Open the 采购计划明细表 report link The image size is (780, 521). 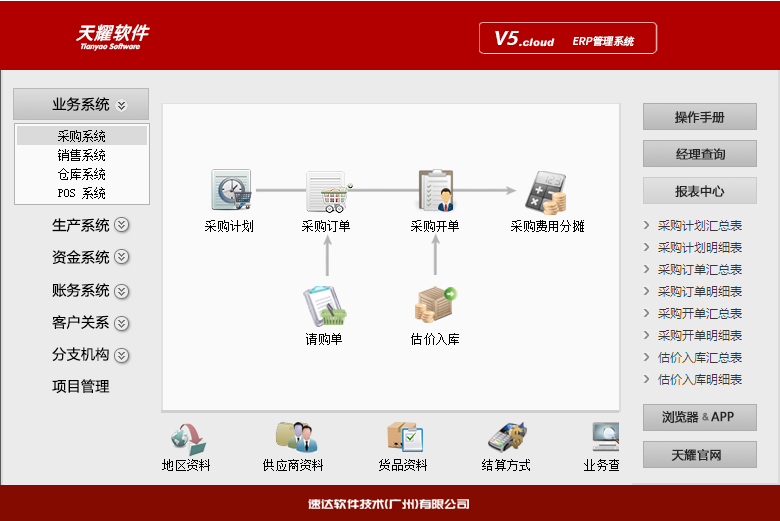coord(700,247)
